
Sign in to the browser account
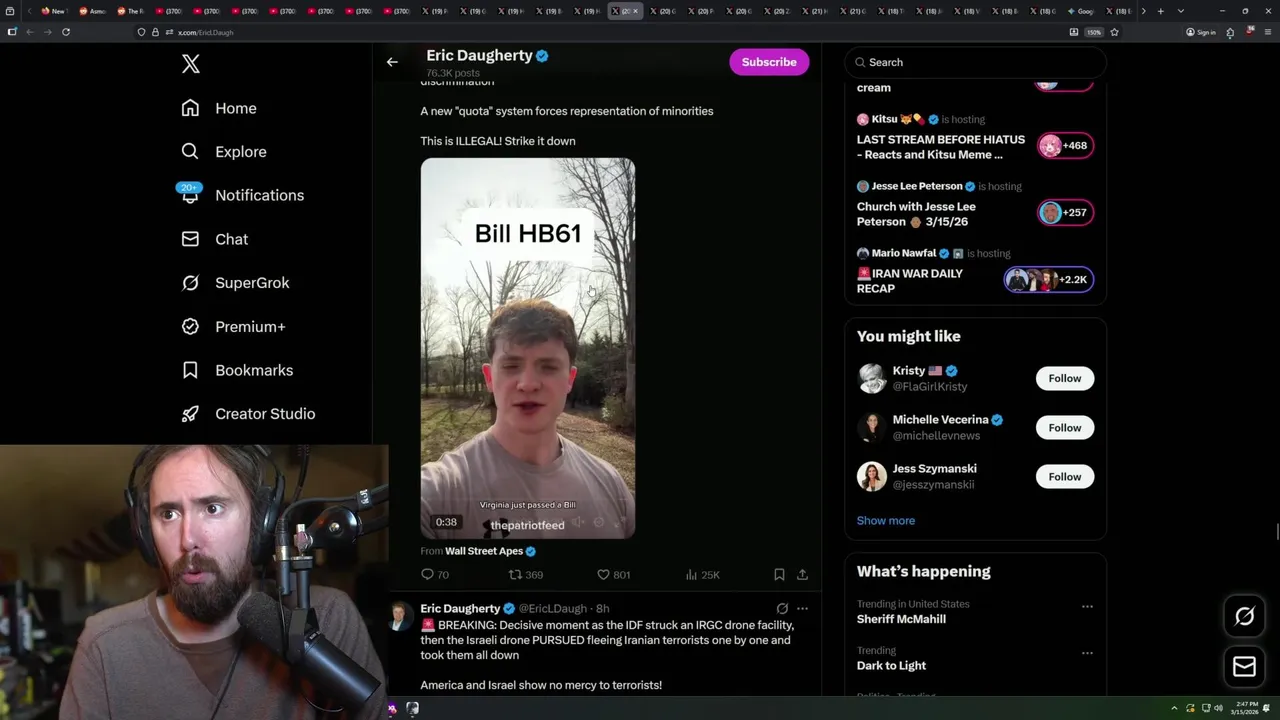tap(1201, 32)
